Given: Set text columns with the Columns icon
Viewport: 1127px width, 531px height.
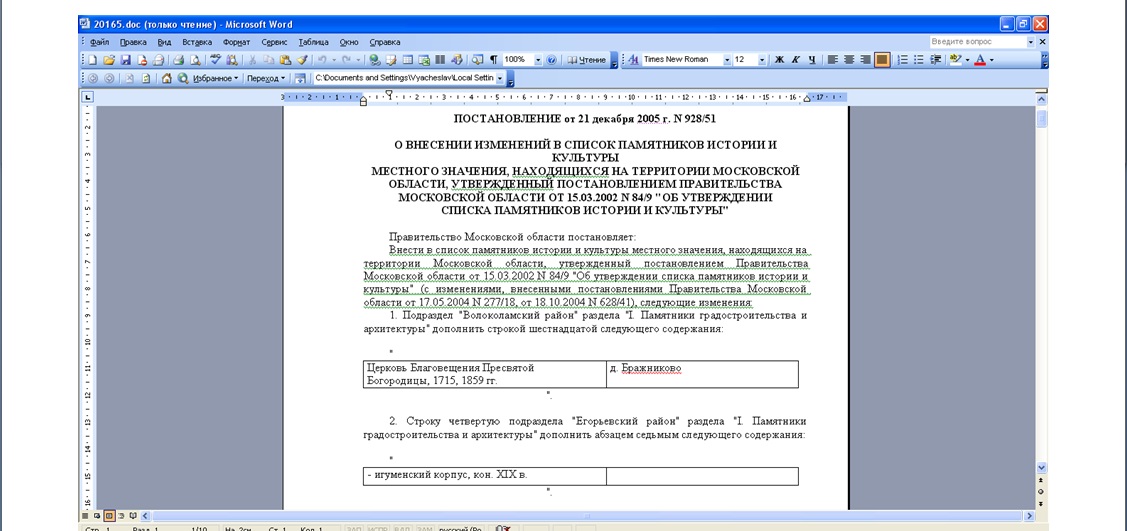Looking at the screenshot, I should pyautogui.click(x=440, y=60).
